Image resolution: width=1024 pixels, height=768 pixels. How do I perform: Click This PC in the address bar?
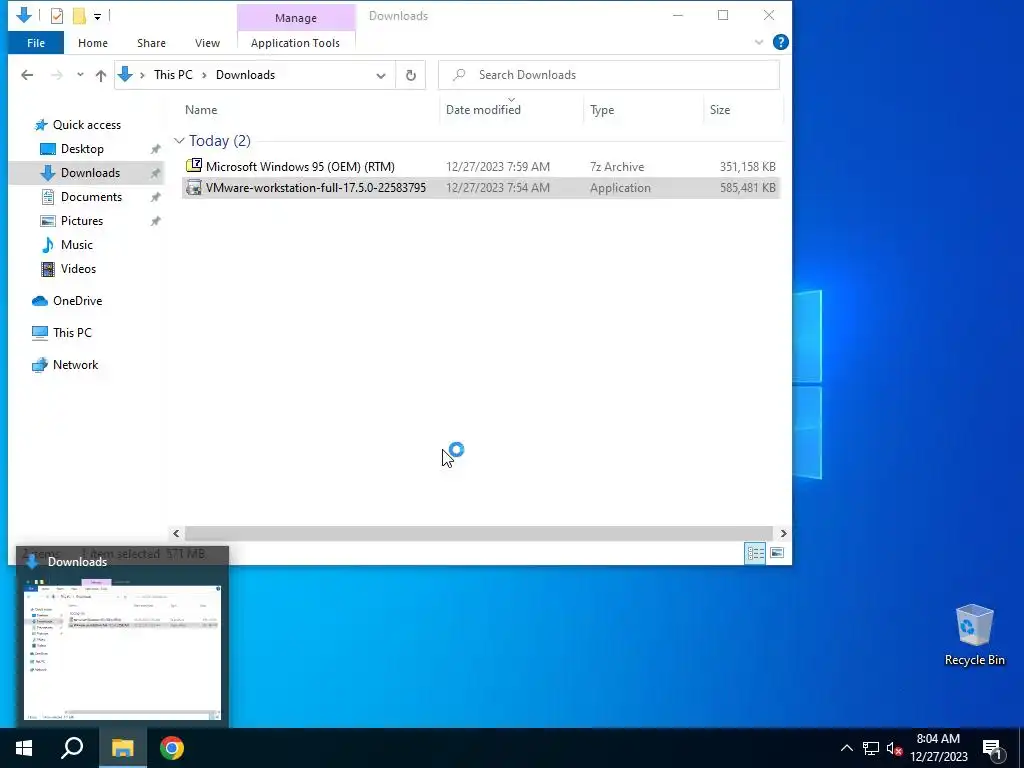click(173, 75)
